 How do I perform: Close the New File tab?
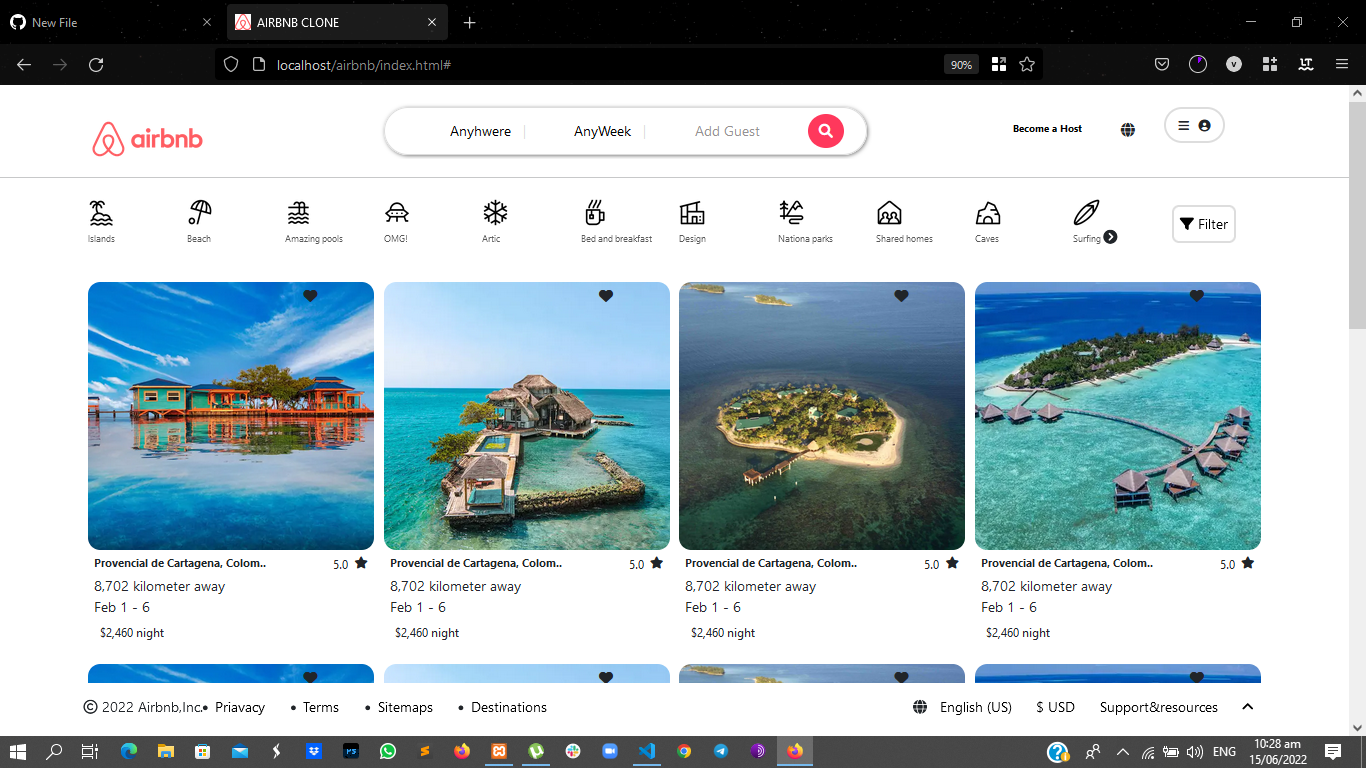[x=207, y=22]
